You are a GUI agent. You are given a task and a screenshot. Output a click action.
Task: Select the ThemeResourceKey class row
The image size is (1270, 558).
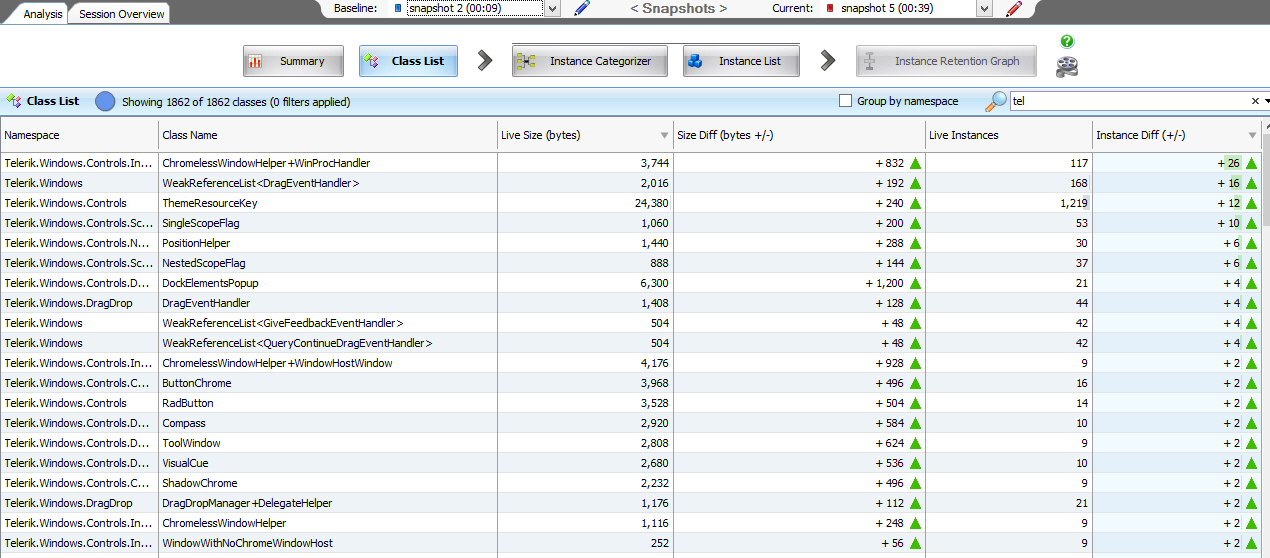coord(630,203)
